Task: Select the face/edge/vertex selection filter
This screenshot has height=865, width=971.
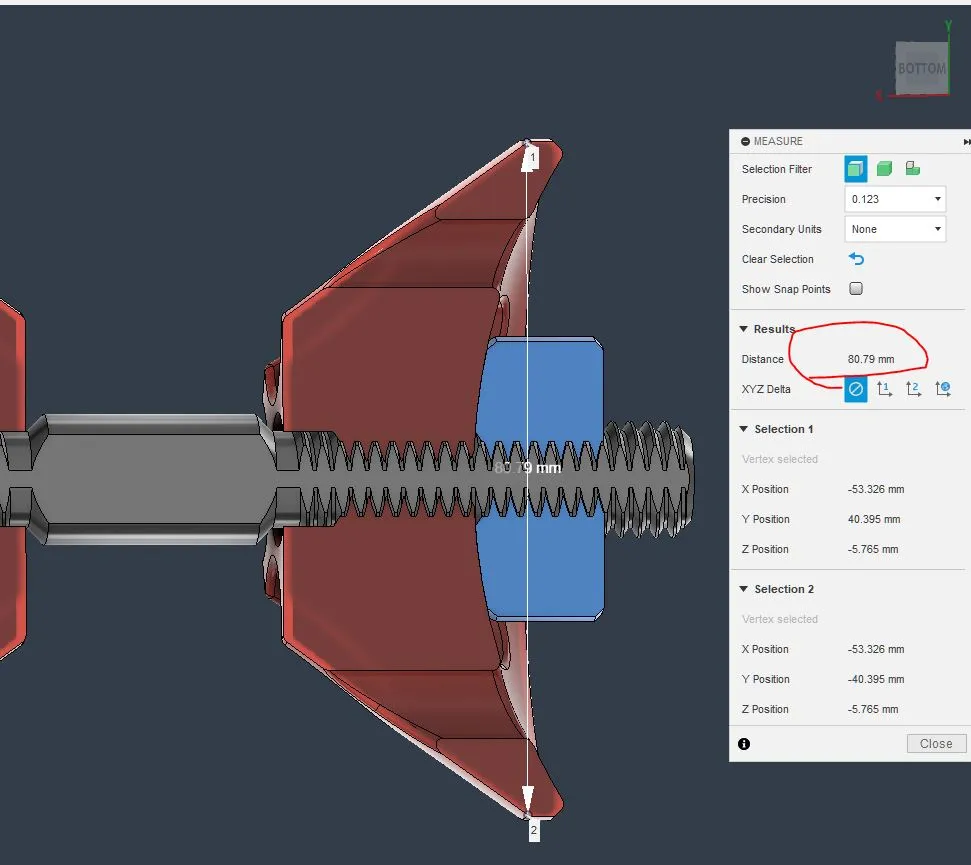Action: 855,169
